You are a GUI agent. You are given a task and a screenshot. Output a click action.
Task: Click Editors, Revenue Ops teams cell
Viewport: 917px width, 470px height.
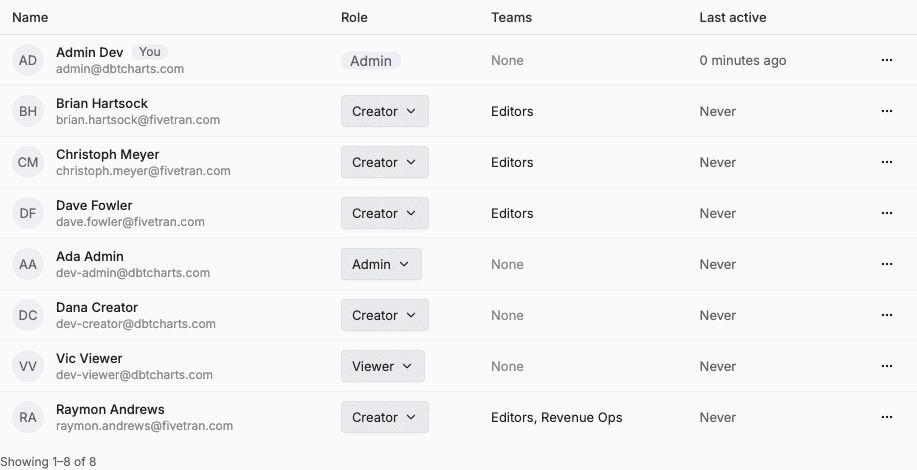tap(557, 417)
